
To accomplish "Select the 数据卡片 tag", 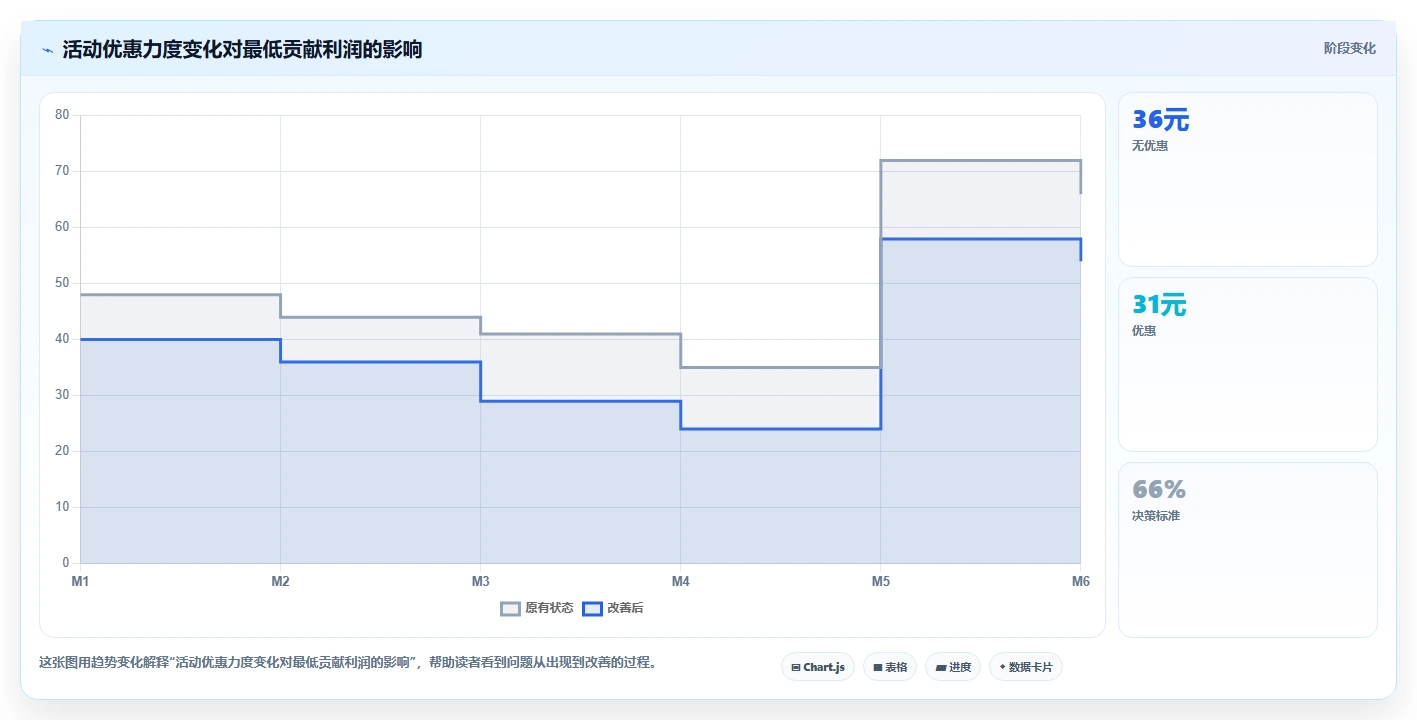I will [1025, 667].
